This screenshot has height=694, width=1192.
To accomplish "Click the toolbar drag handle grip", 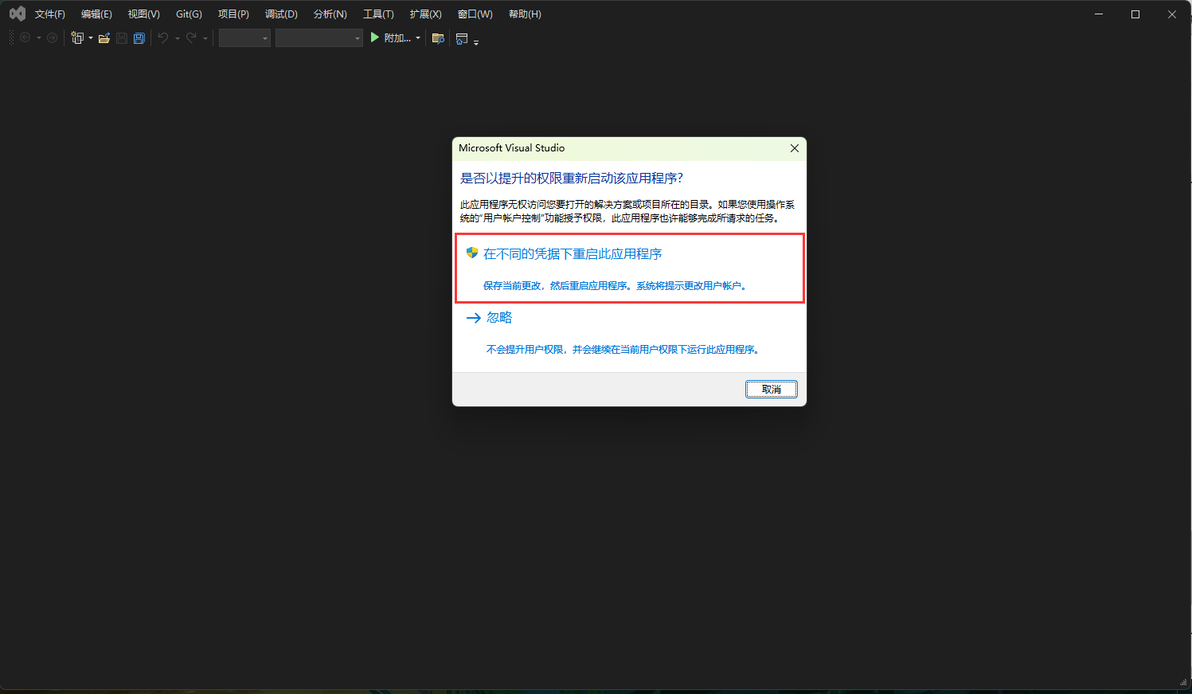I will pyautogui.click(x=11, y=38).
